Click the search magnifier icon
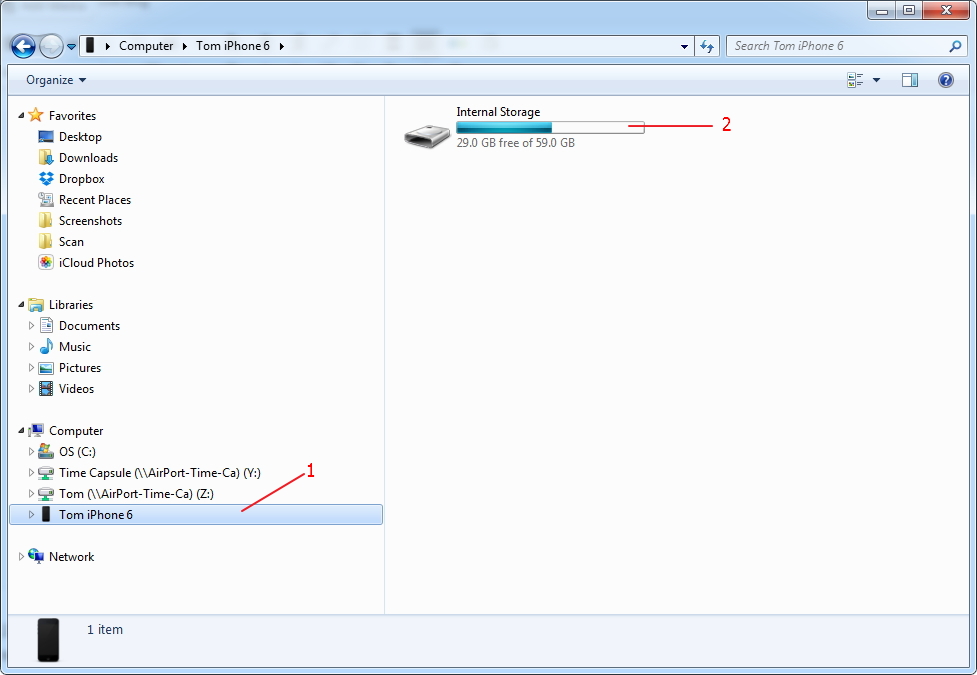The image size is (977, 675). pyautogui.click(x=955, y=46)
